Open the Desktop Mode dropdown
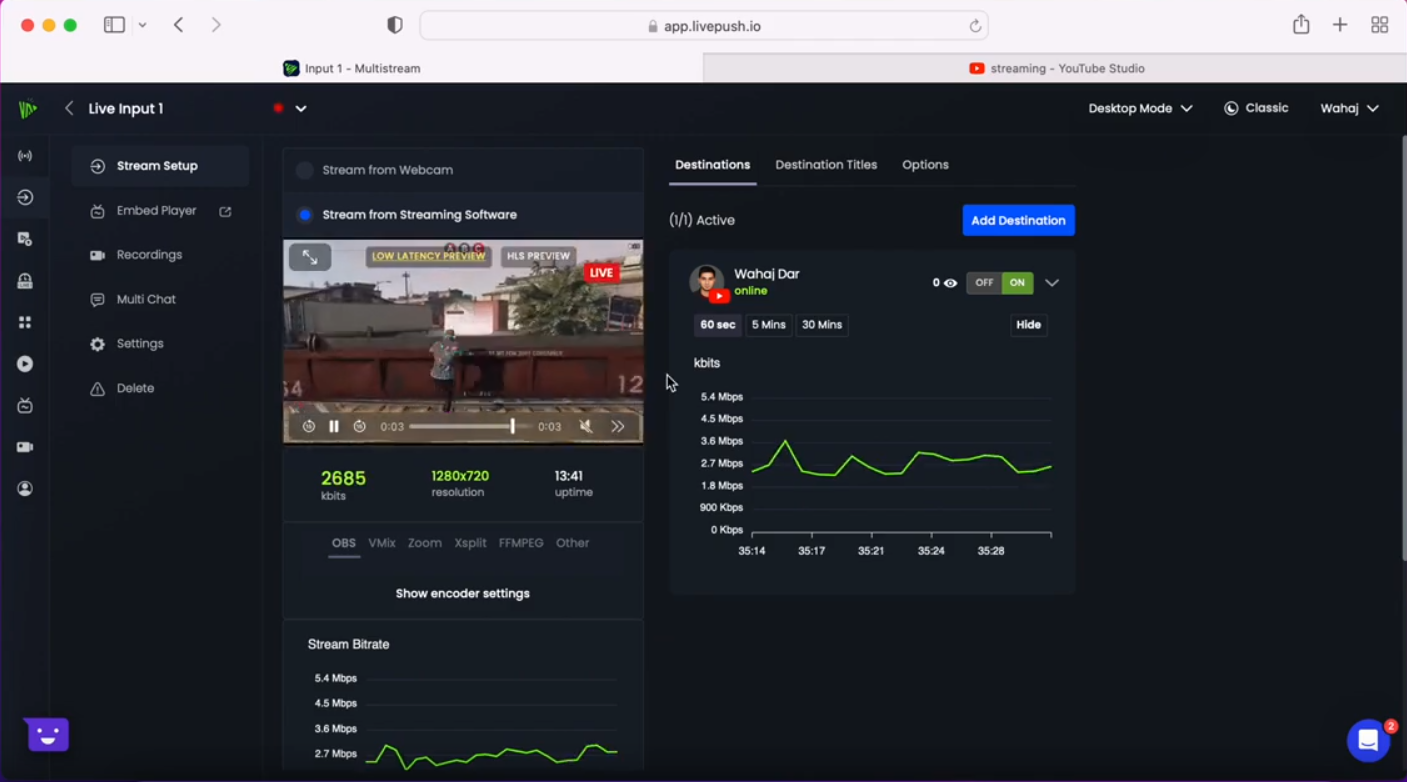 point(1140,108)
